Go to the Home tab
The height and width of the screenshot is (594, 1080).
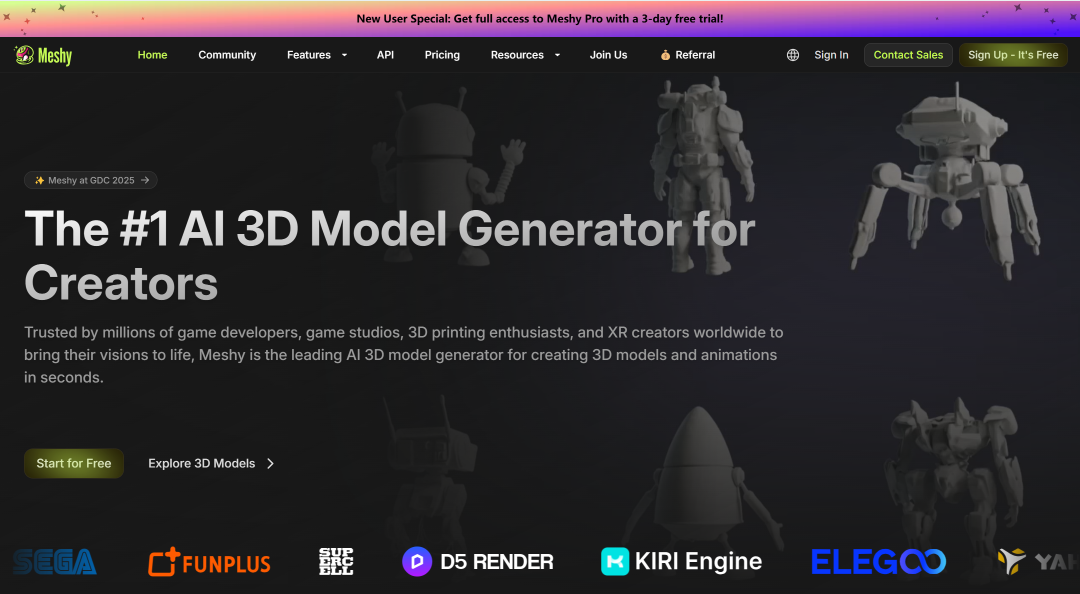point(152,55)
